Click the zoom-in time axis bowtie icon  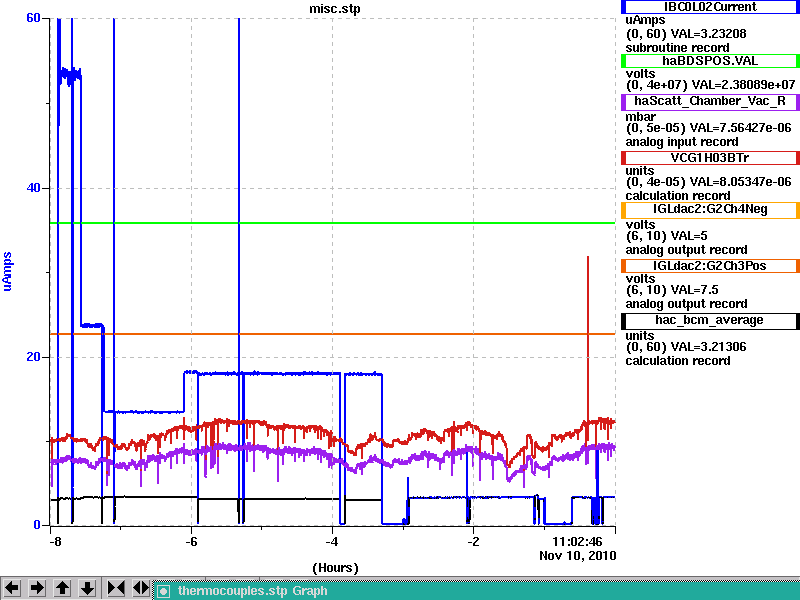[x=115, y=588]
